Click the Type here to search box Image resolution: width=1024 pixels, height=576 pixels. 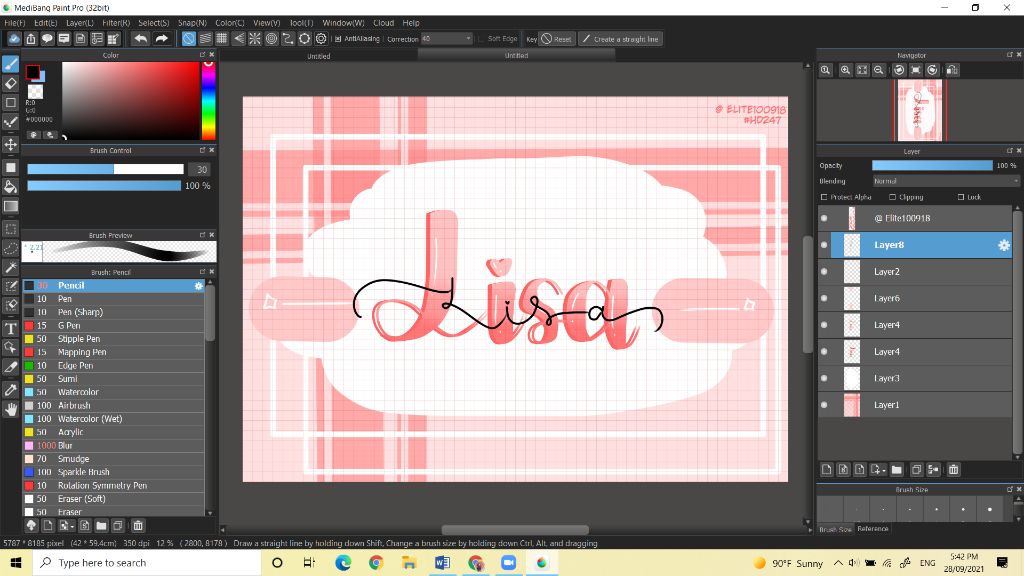coord(147,563)
